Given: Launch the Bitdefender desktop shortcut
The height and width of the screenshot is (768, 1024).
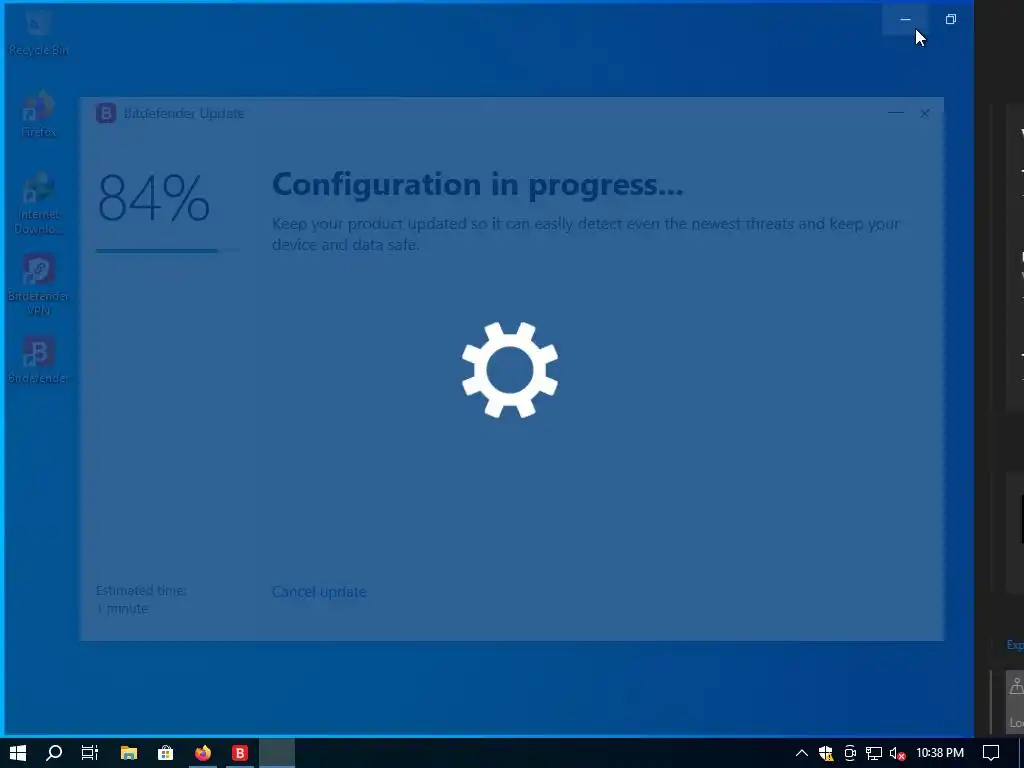Looking at the screenshot, I should pos(39,360).
